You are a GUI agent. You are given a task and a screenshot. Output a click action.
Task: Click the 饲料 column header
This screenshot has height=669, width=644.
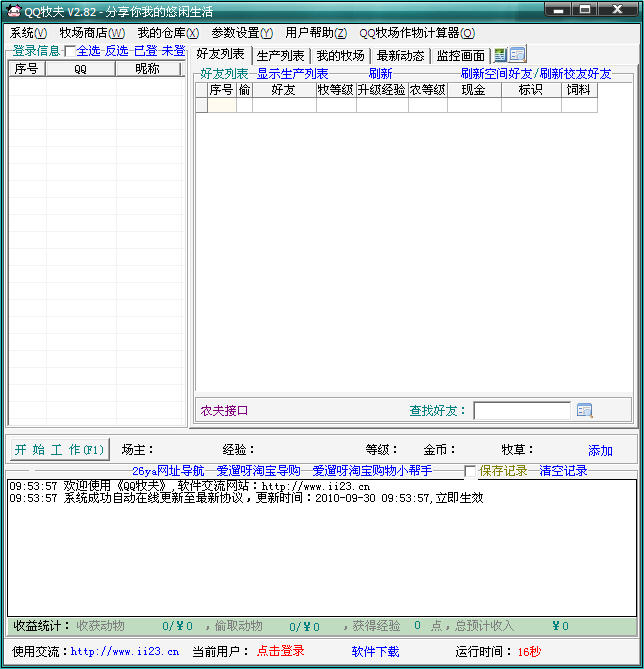coord(579,90)
